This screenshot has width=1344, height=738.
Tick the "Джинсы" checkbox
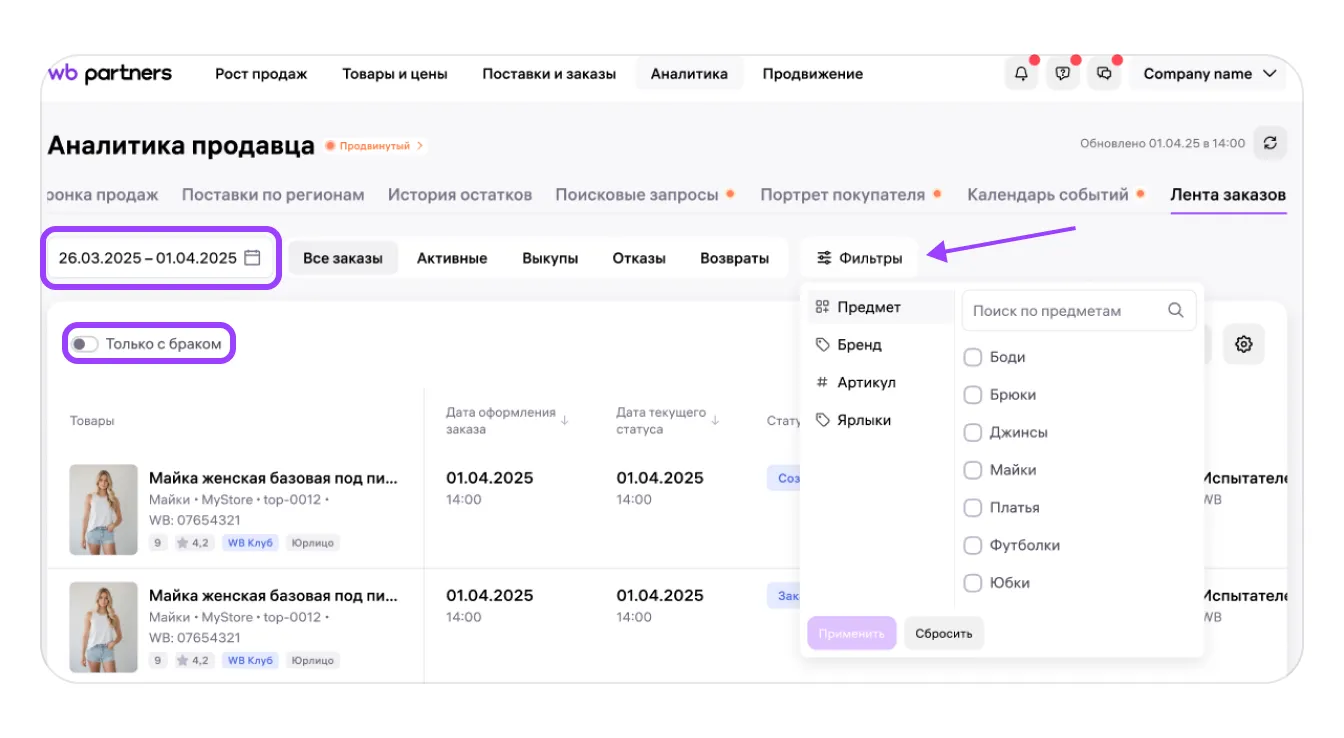tap(972, 433)
